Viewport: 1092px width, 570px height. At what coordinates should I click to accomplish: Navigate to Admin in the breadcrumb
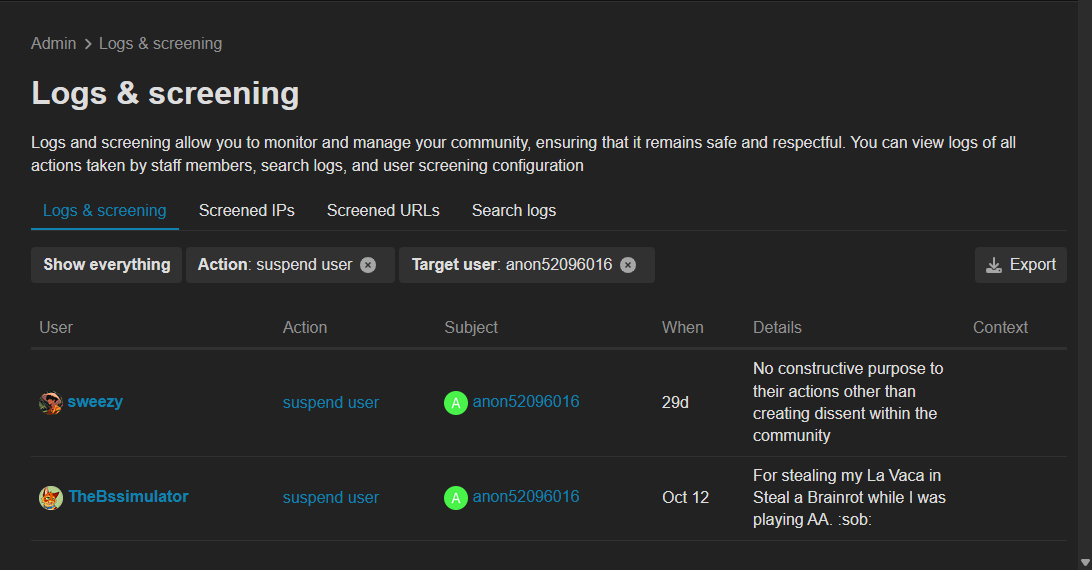(x=53, y=44)
